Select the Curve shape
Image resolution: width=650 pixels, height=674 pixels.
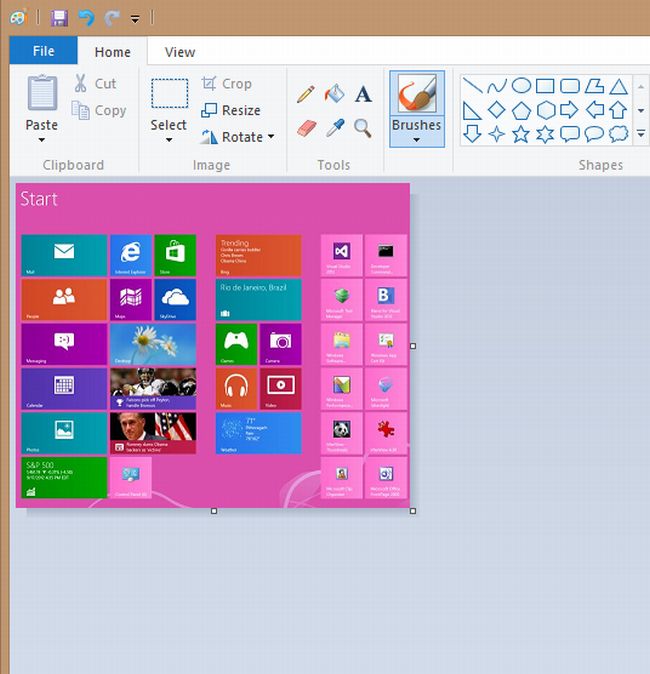pyautogui.click(x=497, y=86)
